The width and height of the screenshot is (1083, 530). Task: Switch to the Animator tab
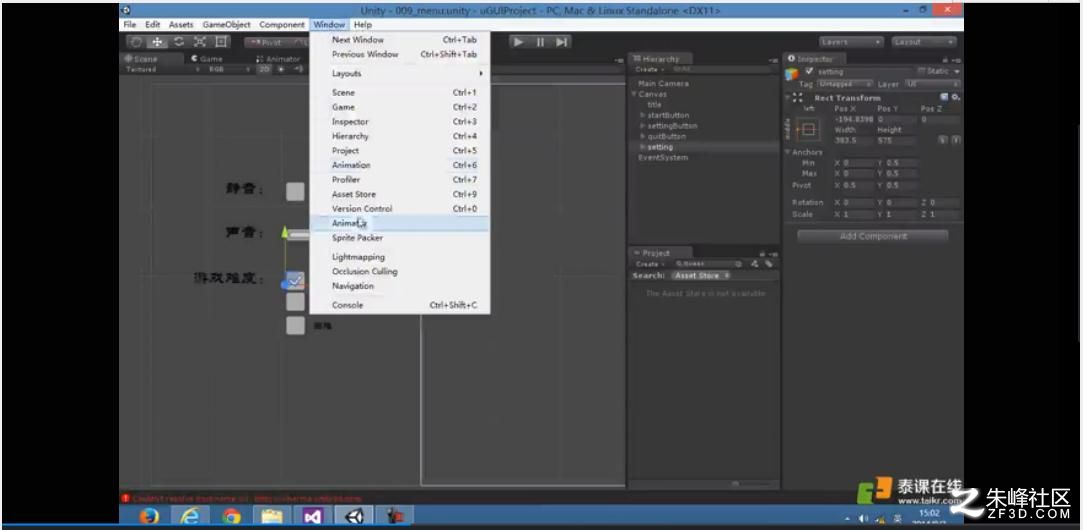(x=279, y=59)
